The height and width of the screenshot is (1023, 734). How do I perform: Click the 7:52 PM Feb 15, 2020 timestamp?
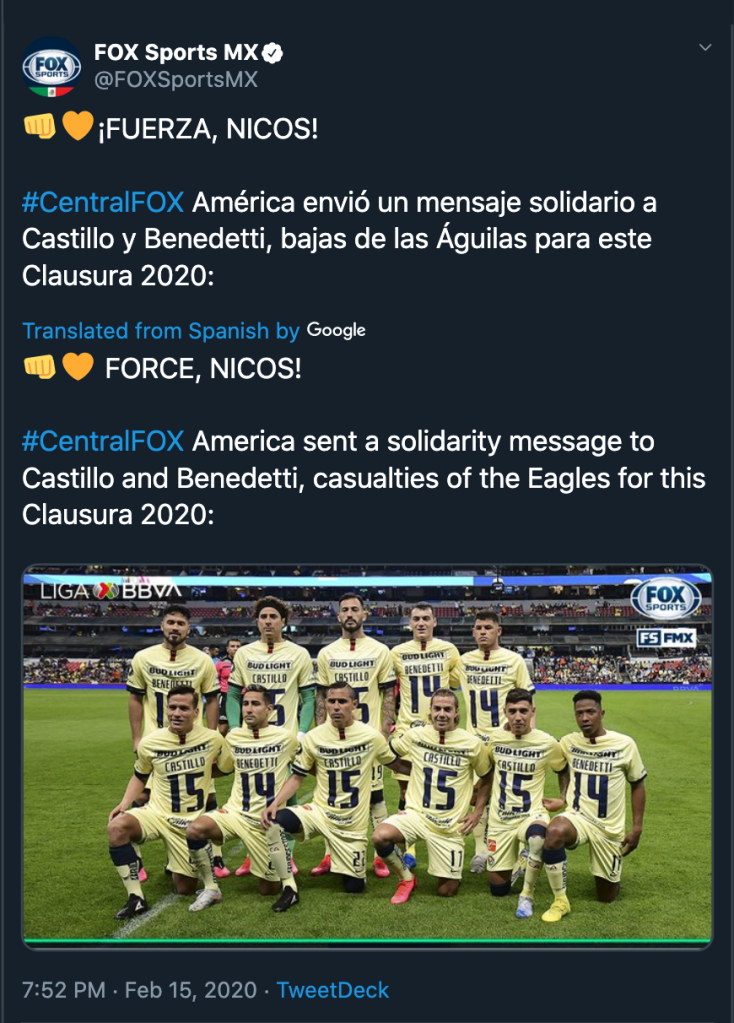click(x=141, y=990)
